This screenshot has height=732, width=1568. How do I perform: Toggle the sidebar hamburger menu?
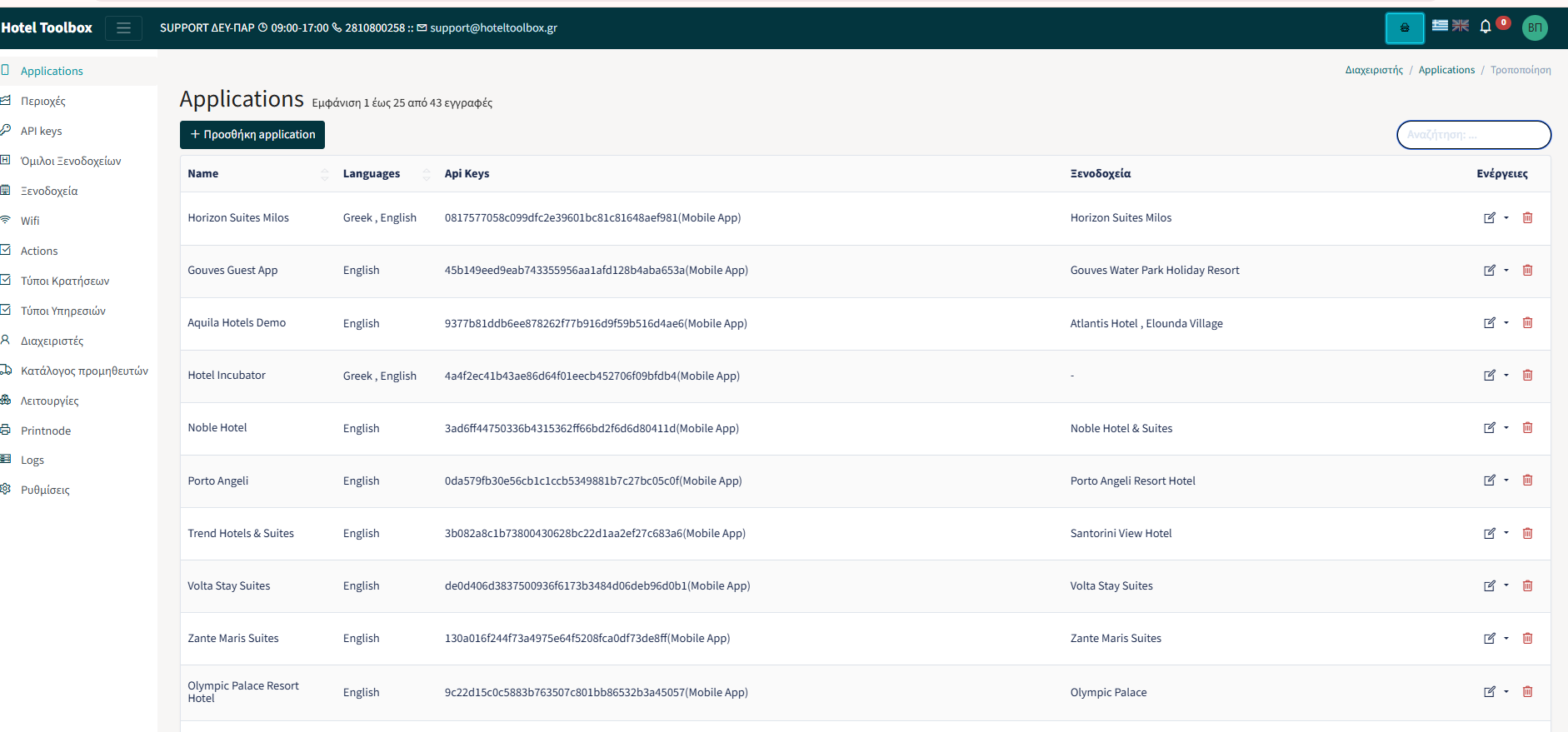coord(123,28)
